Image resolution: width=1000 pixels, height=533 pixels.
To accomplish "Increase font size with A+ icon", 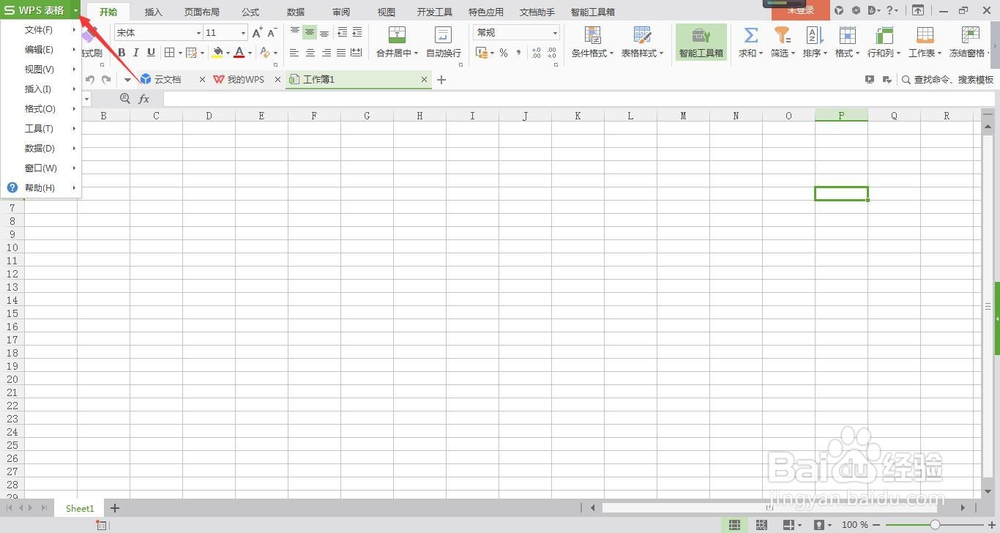I will (x=257, y=33).
